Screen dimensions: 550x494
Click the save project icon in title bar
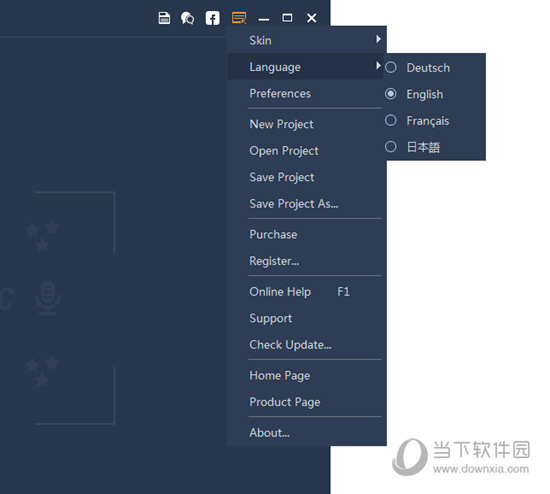click(164, 18)
